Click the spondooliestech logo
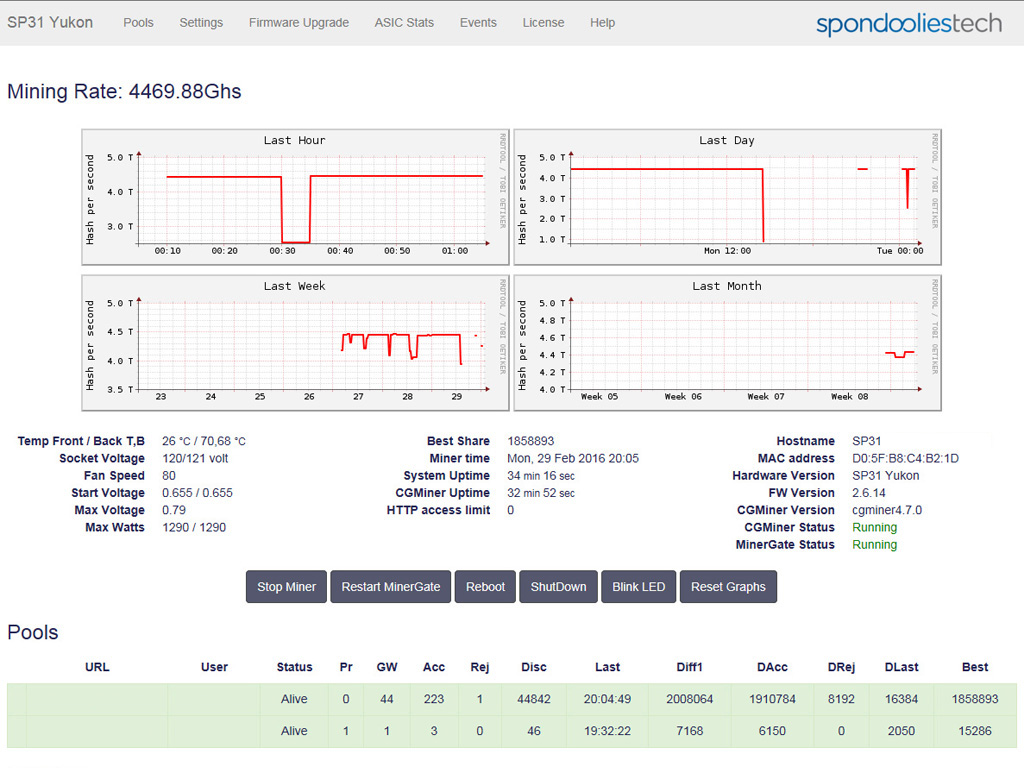This screenshot has height=768, width=1024. pyautogui.click(x=908, y=24)
